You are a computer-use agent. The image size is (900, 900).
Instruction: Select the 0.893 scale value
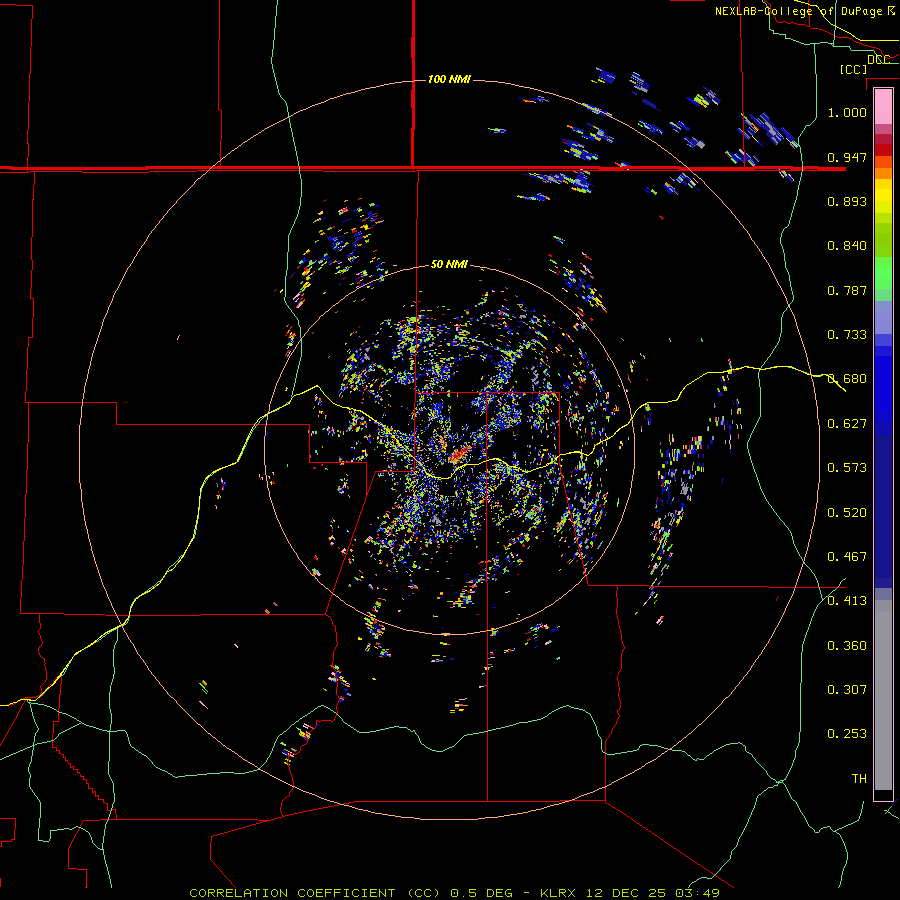(x=847, y=201)
